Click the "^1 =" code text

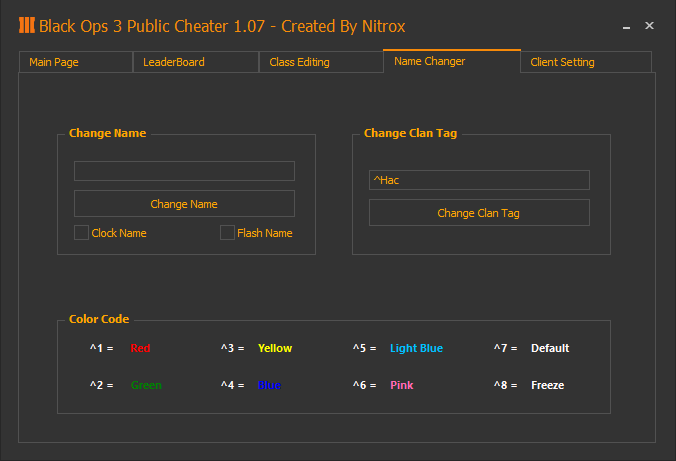click(102, 348)
